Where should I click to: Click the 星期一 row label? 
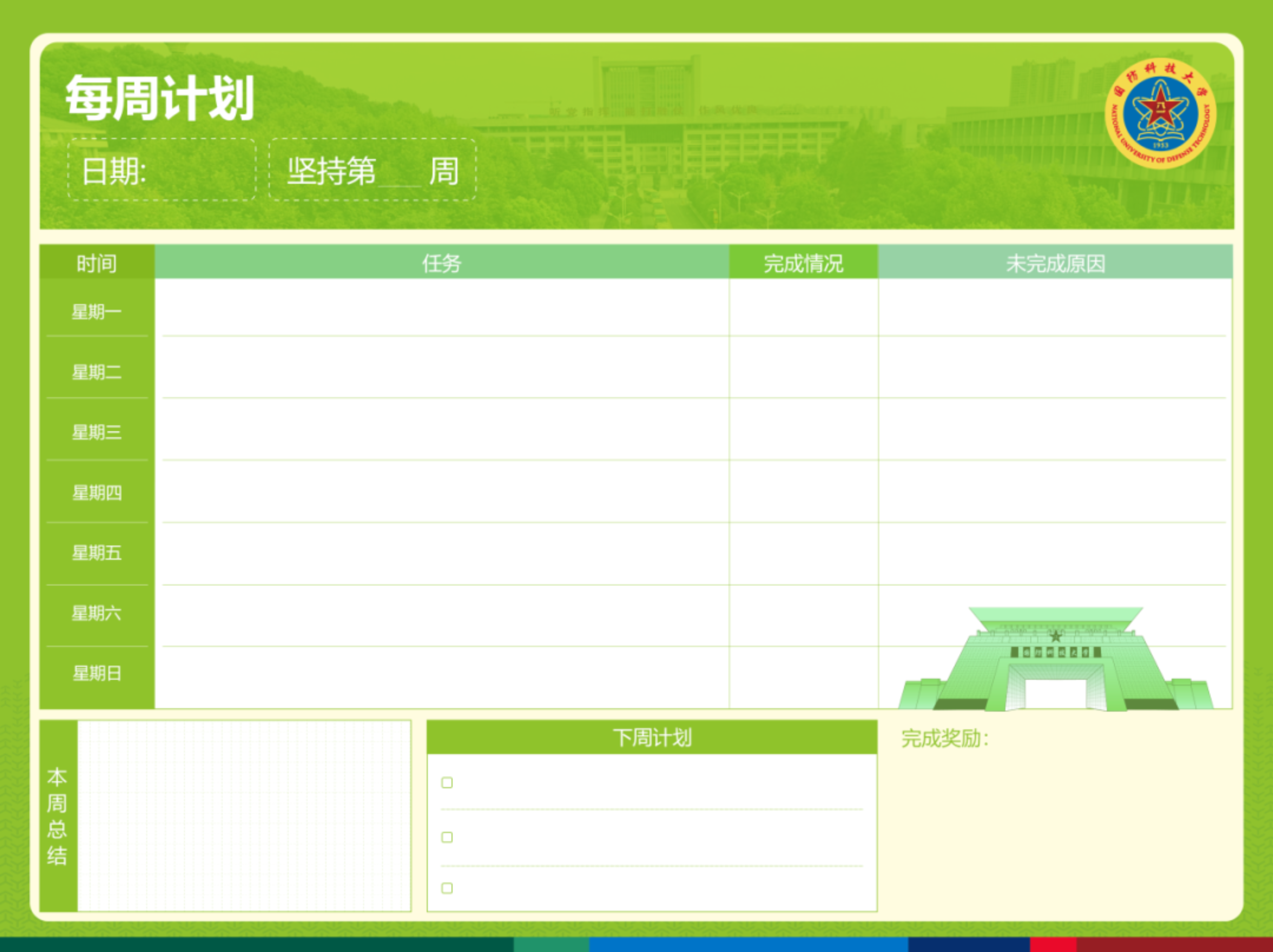pos(97,312)
